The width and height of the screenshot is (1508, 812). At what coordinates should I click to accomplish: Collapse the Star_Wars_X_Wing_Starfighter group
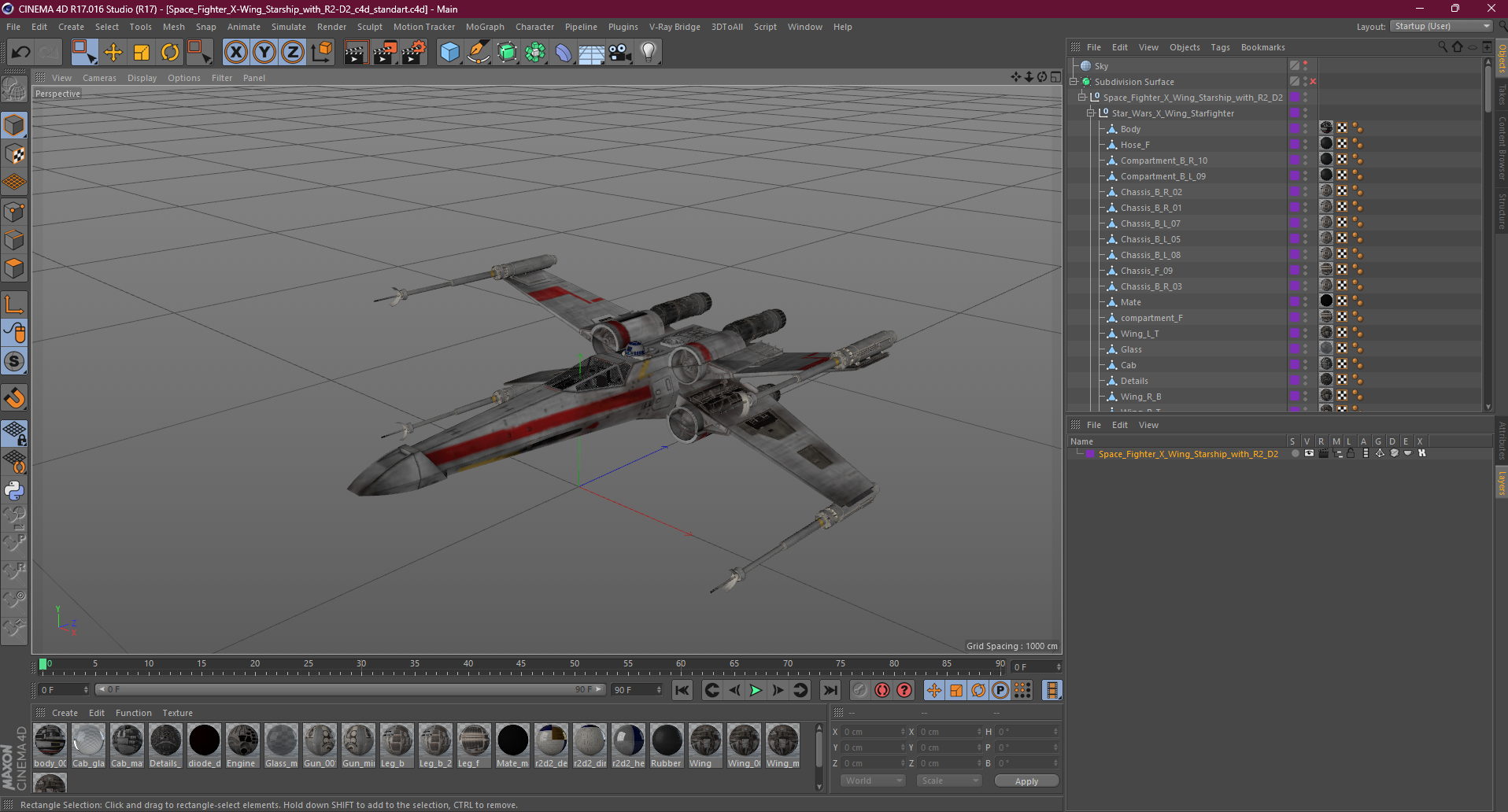click(x=1091, y=113)
